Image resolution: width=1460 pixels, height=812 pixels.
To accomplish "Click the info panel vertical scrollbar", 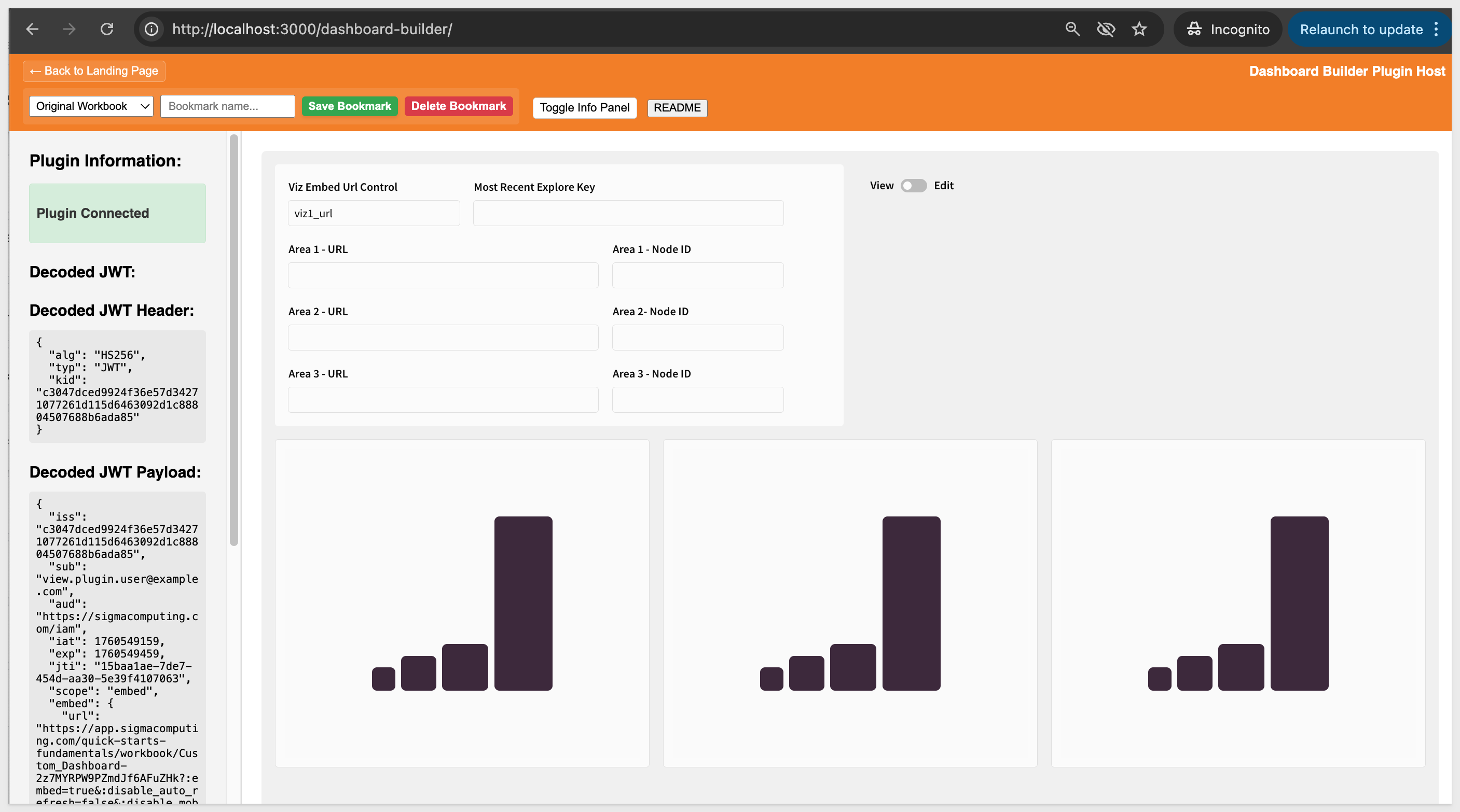I will pyautogui.click(x=233, y=340).
